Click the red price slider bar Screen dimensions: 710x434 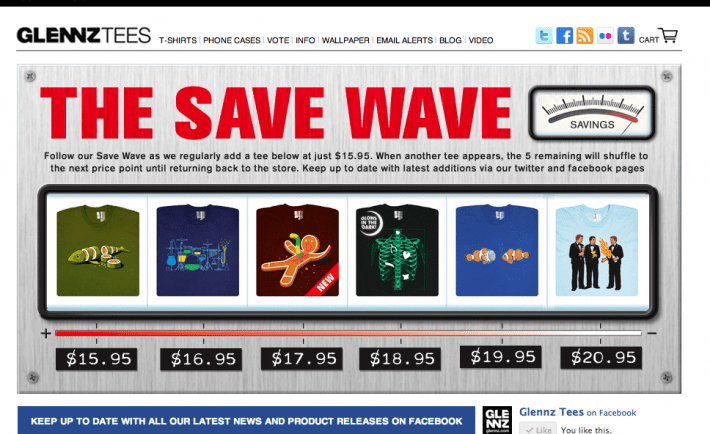tap(348, 333)
